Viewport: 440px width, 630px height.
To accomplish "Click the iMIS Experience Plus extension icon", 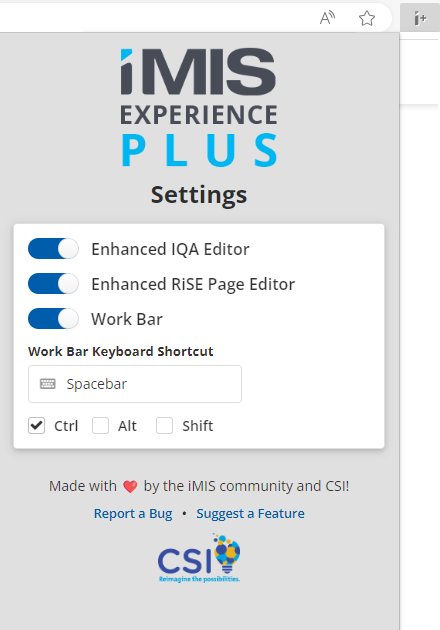I will 420,18.
